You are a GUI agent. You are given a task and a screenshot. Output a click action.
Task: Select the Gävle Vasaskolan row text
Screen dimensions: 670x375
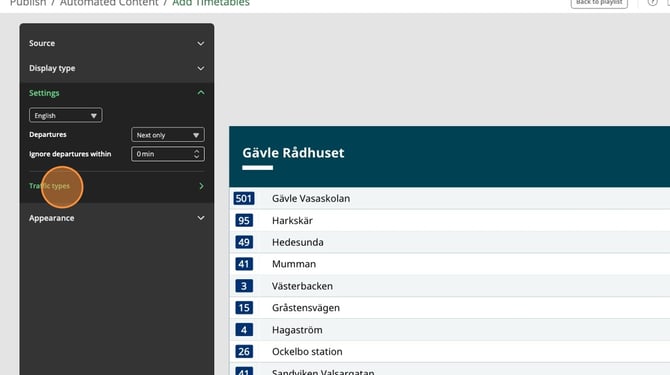point(311,199)
